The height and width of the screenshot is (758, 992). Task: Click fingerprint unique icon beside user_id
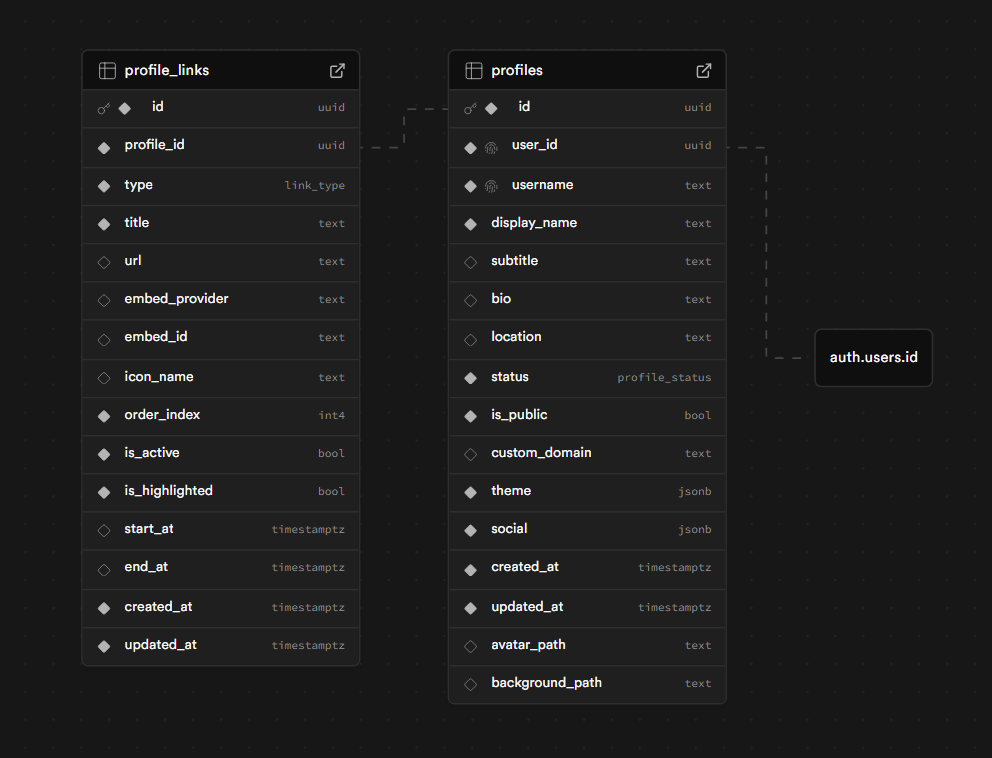click(x=491, y=147)
